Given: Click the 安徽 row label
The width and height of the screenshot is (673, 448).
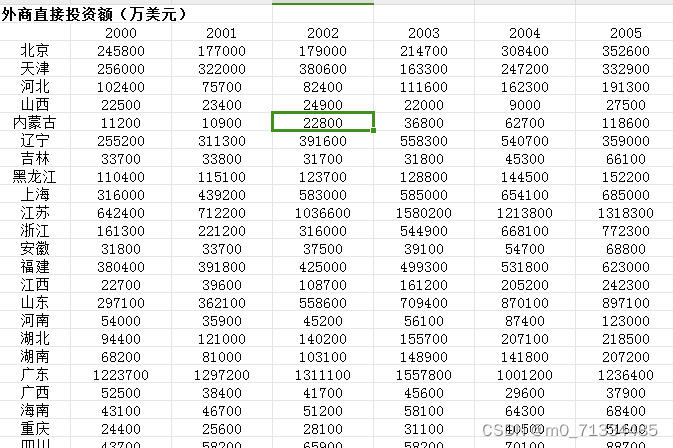Looking at the screenshot, I should tap(35, 249).
